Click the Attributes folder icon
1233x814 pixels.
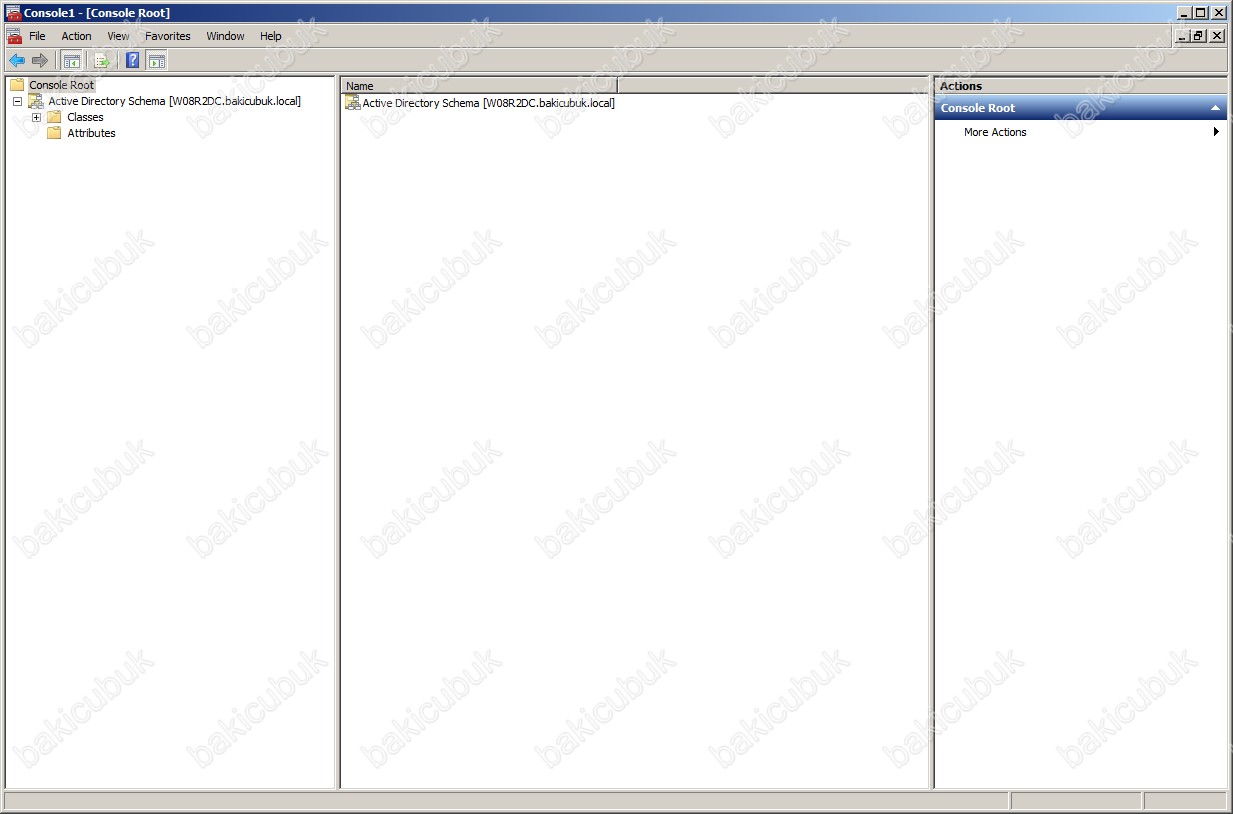coord(55,133)
